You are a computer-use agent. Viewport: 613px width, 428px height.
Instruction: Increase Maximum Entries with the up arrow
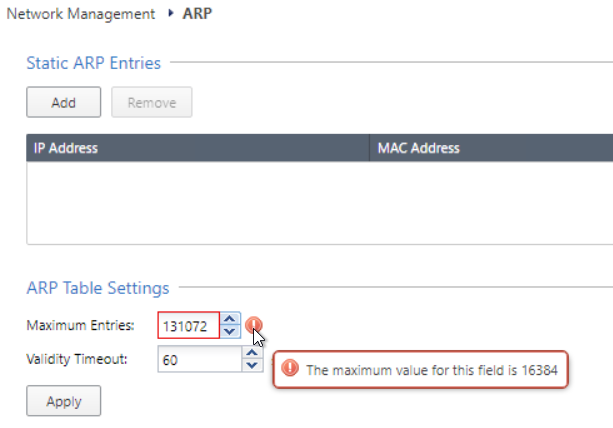pos(230,319)
